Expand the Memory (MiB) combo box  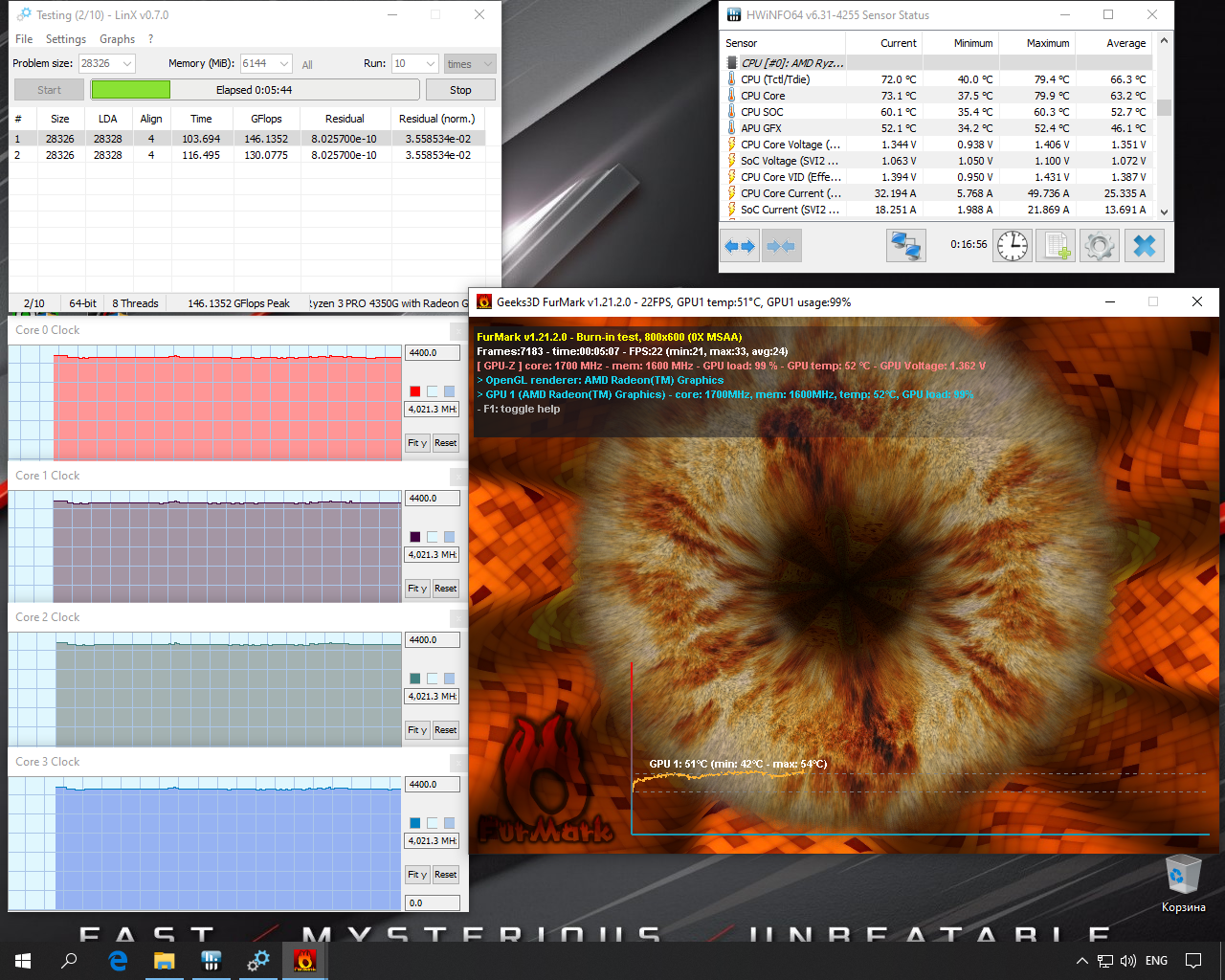(284, 64)
